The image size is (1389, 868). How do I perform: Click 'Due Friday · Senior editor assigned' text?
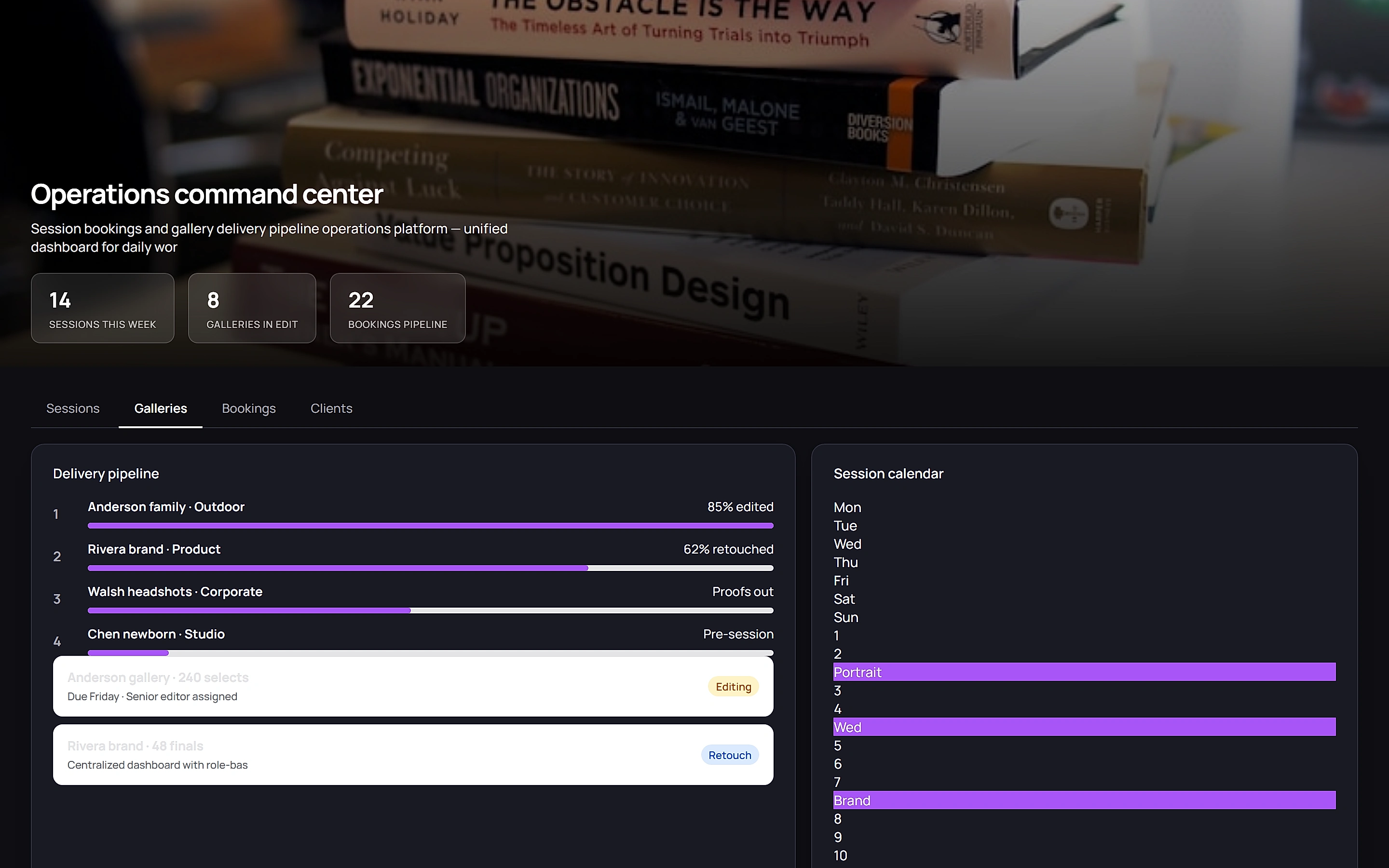click(x=152, y=696)
